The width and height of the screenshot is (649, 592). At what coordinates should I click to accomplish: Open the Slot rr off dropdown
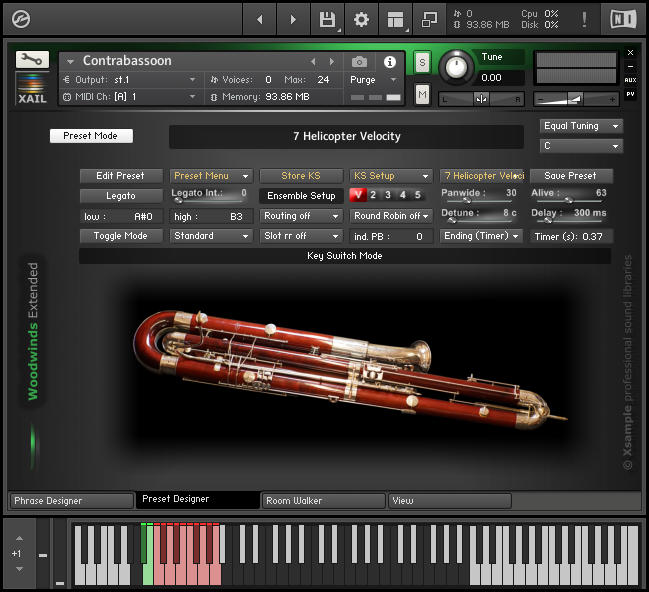click(301, 236)
